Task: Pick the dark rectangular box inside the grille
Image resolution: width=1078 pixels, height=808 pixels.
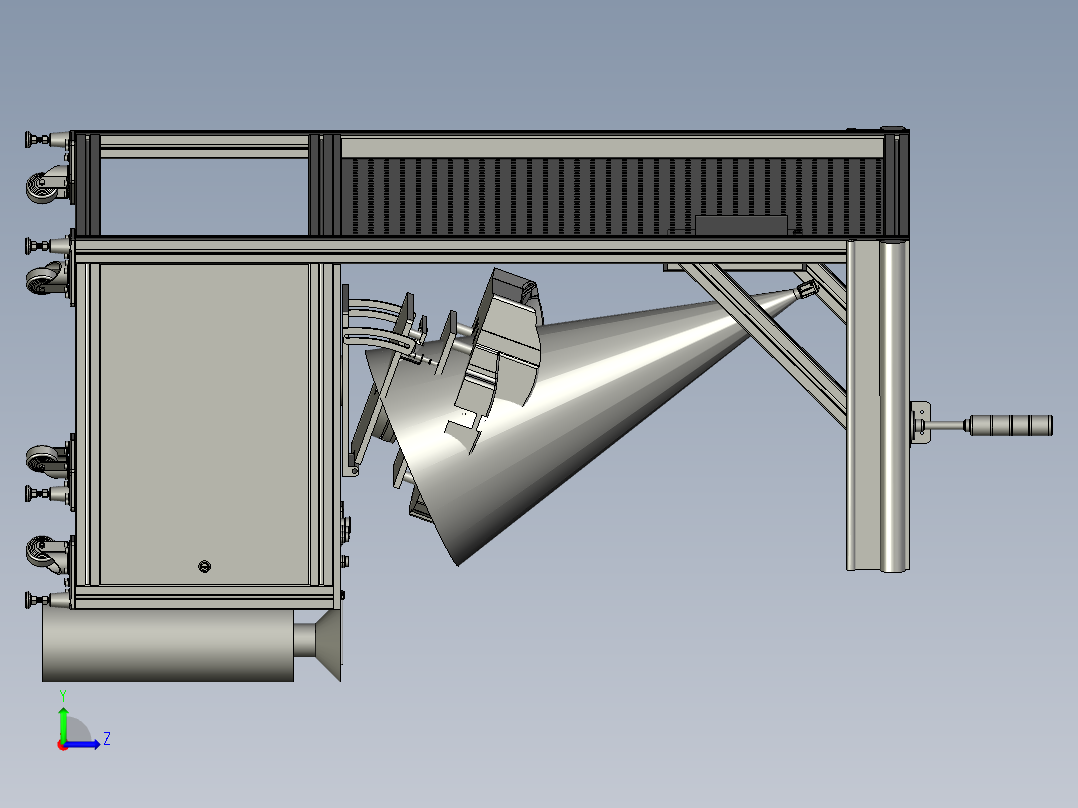Action: click(740, 225)
